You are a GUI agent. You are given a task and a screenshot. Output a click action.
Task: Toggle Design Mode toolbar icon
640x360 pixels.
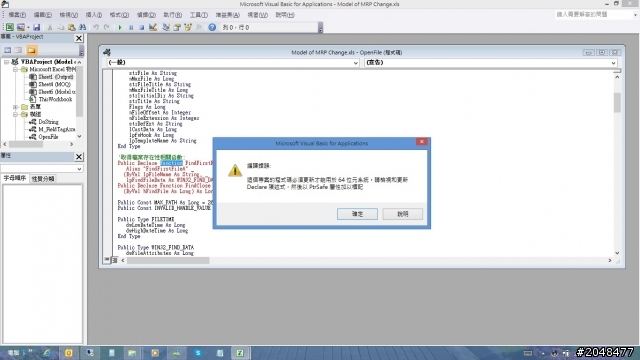point(153,27)
